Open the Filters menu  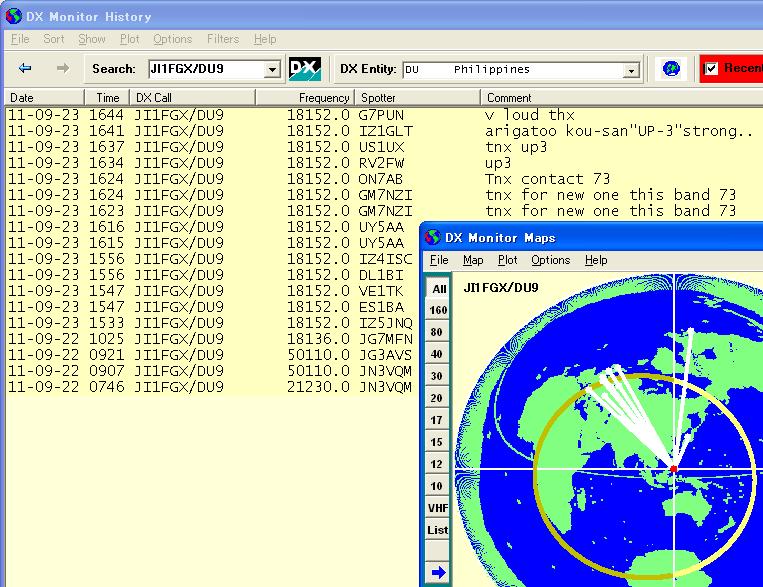(223, 39)
